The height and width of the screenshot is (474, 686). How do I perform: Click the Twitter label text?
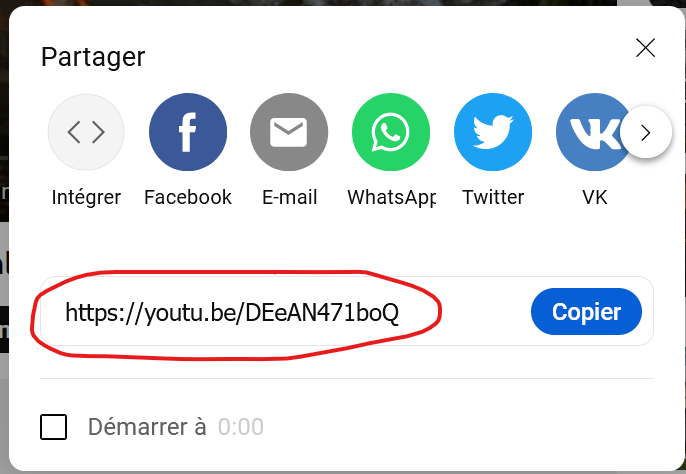click(493, 197)
